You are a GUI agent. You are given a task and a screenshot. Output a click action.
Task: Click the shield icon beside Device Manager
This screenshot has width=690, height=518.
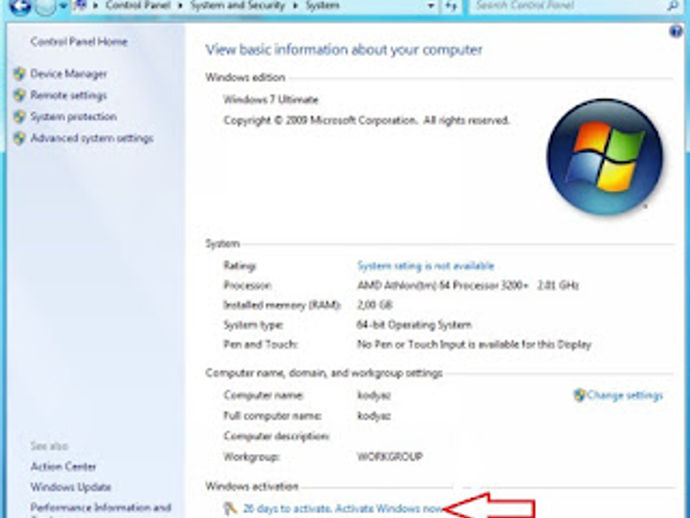(x=19, y=74)
